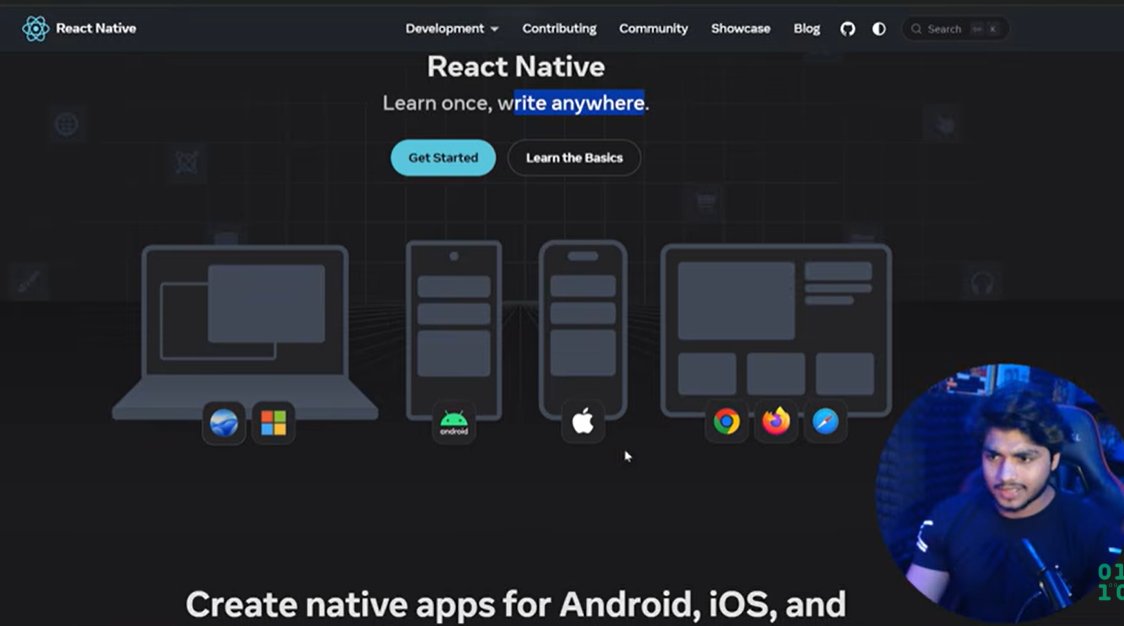
Task: Select the Chrome browser icon
Action: [726, 422]
